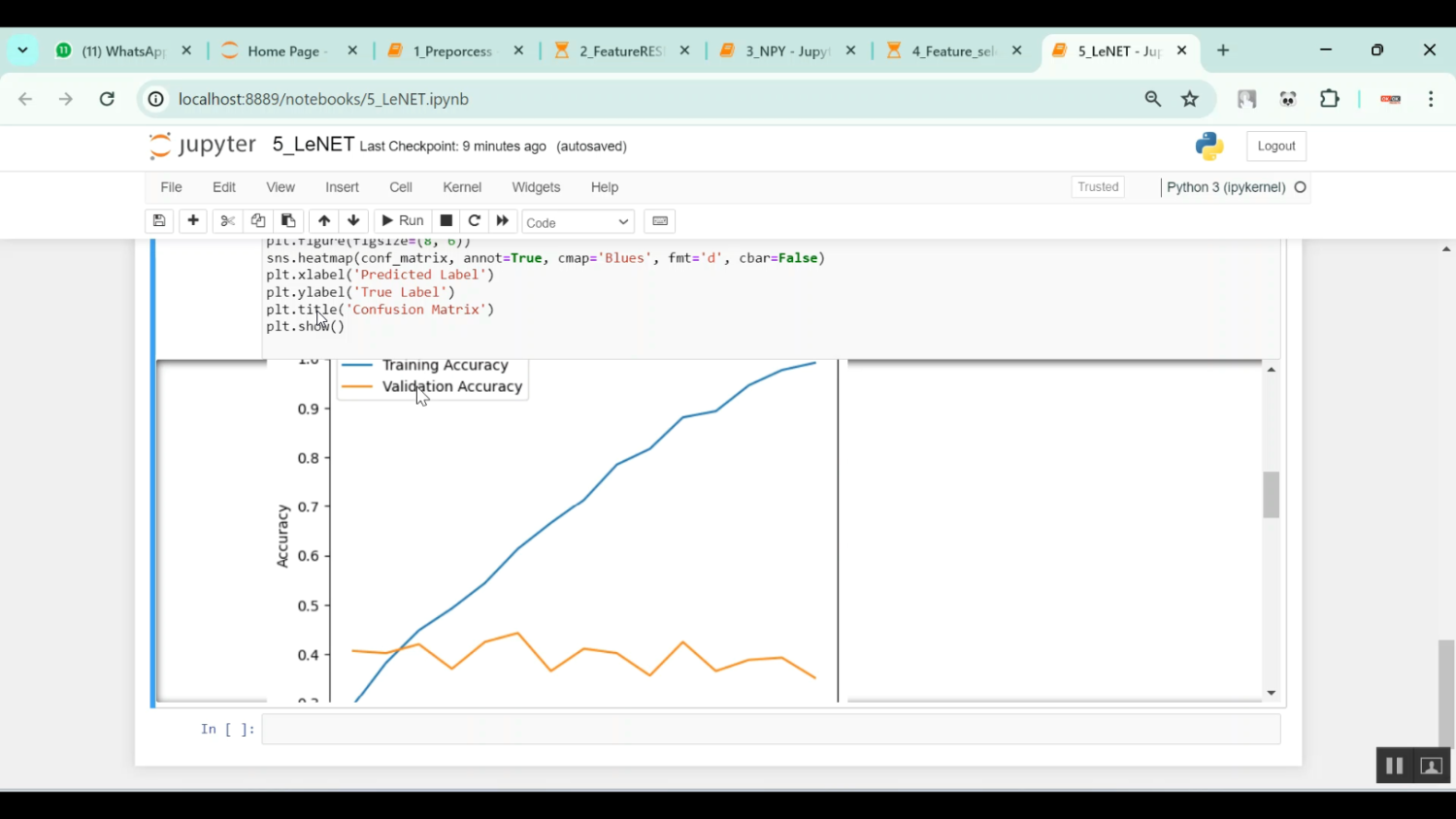
Task: Click the save and checkpoint icon
Action: [x=159, y=221]
